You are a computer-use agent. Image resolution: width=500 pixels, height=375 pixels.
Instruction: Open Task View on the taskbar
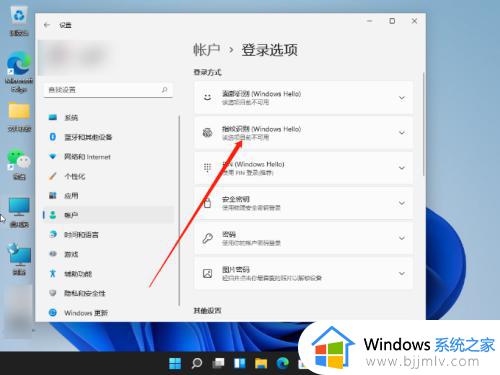pos(218,363)
